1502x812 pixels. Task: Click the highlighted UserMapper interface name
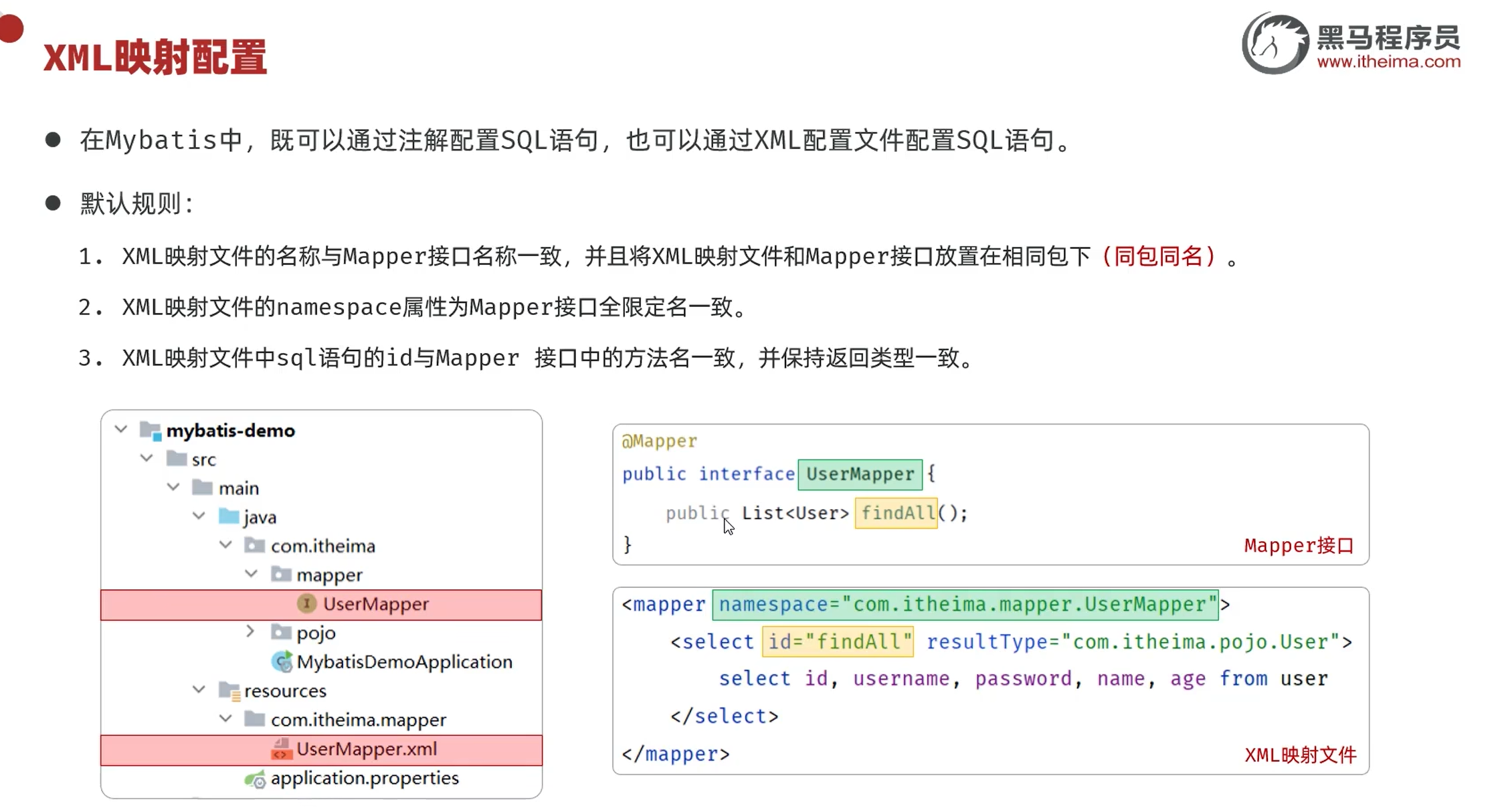(x=860, y=474)
